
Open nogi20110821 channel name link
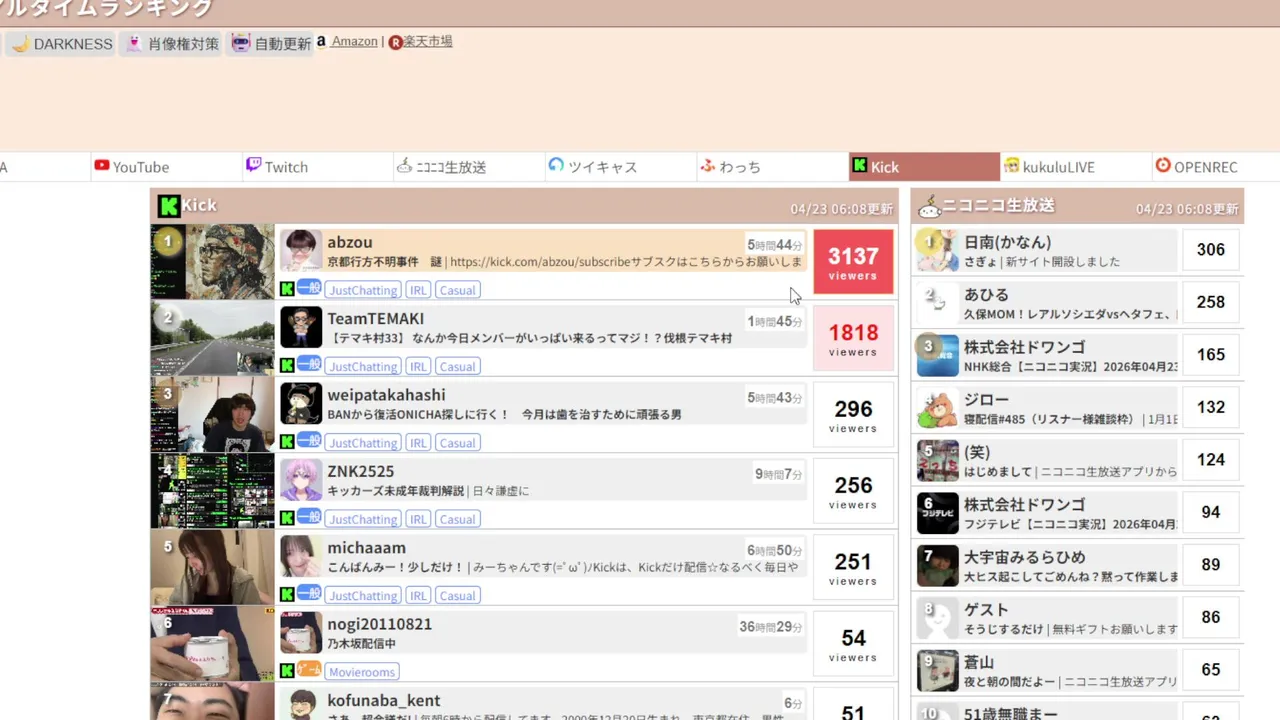click(380, 624)
